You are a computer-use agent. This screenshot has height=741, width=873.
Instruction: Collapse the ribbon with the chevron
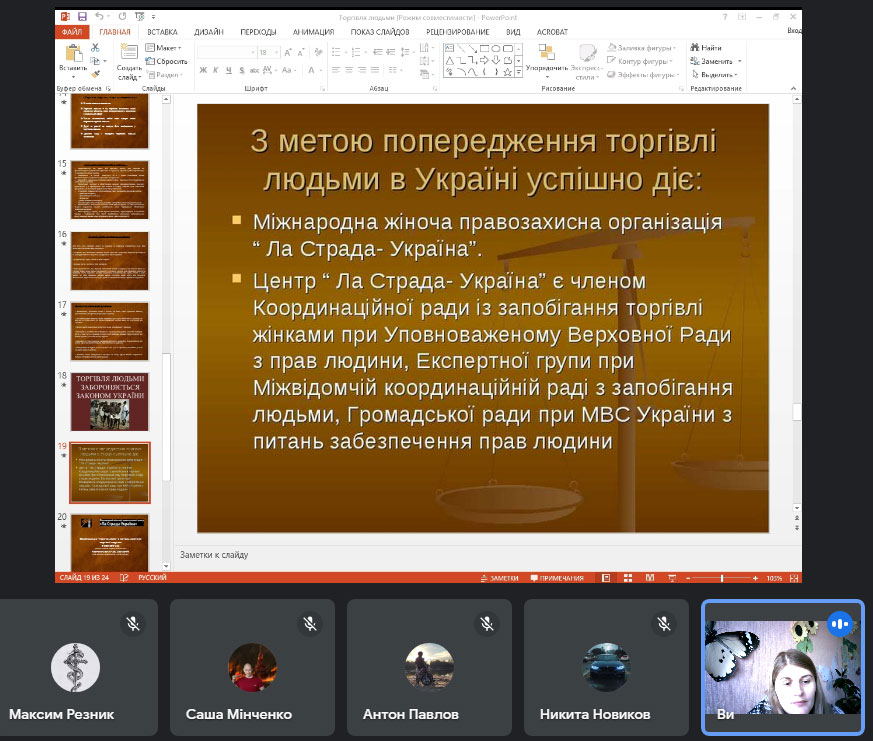coord(793,89)
